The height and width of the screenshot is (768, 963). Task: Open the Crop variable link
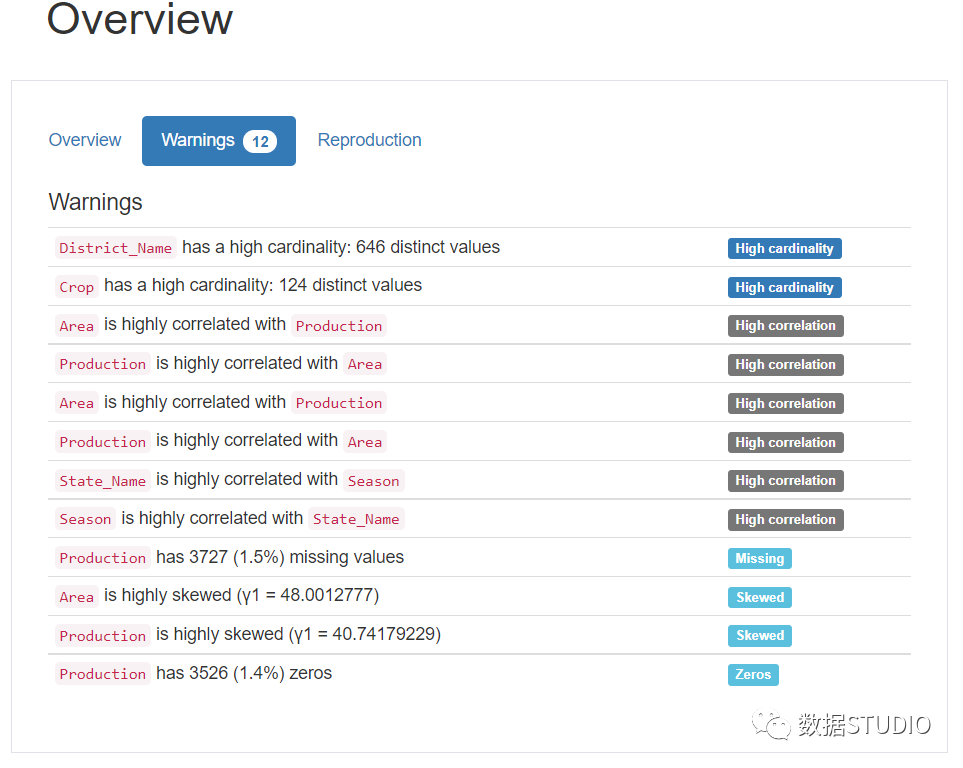pos(77,287)
